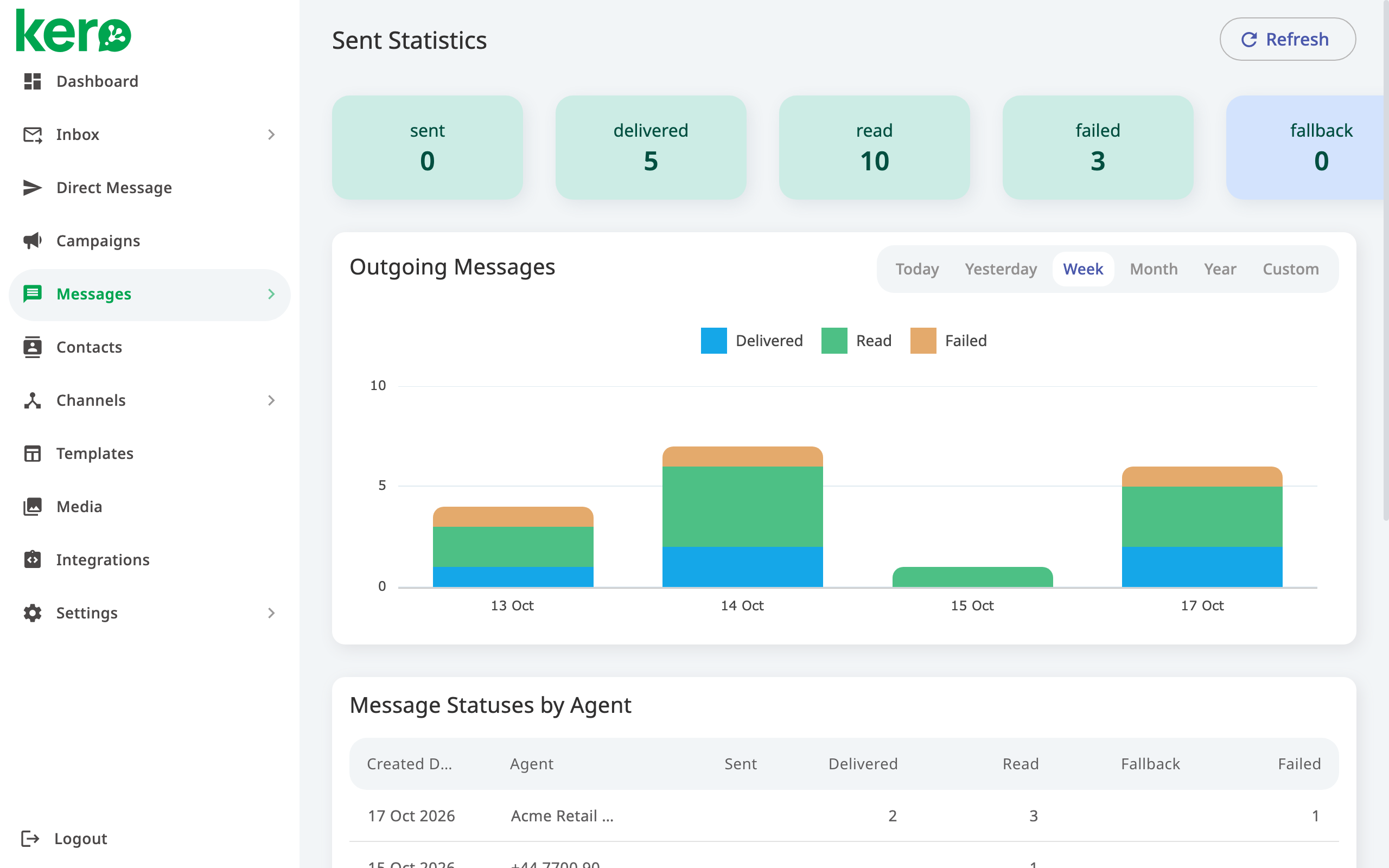Toggle Delivered series via blue legend swatch

(x=713, y=341)
